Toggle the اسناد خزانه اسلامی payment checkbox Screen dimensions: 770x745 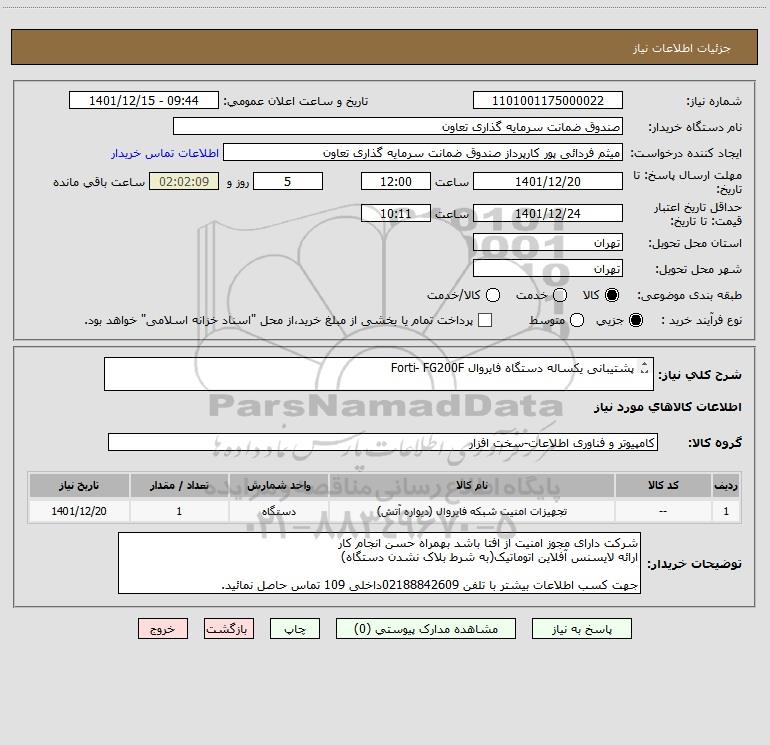pos(485,320)
